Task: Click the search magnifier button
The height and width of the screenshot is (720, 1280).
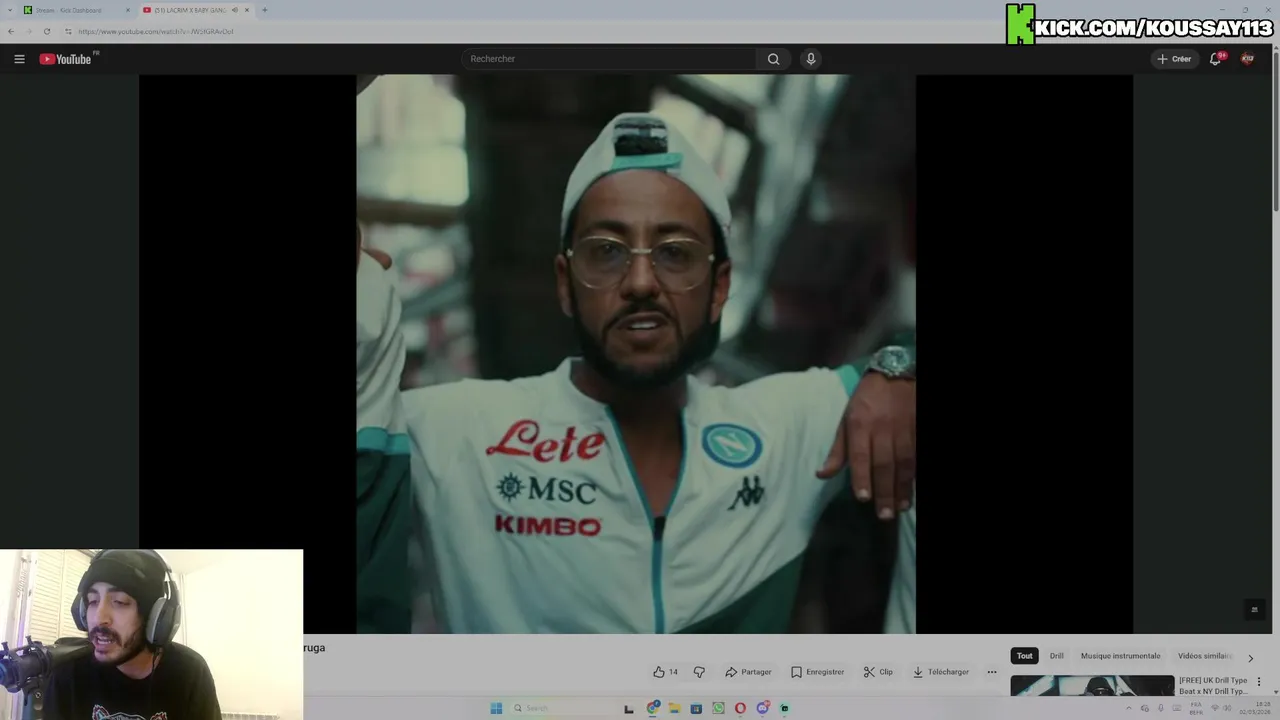Action: 773,59
